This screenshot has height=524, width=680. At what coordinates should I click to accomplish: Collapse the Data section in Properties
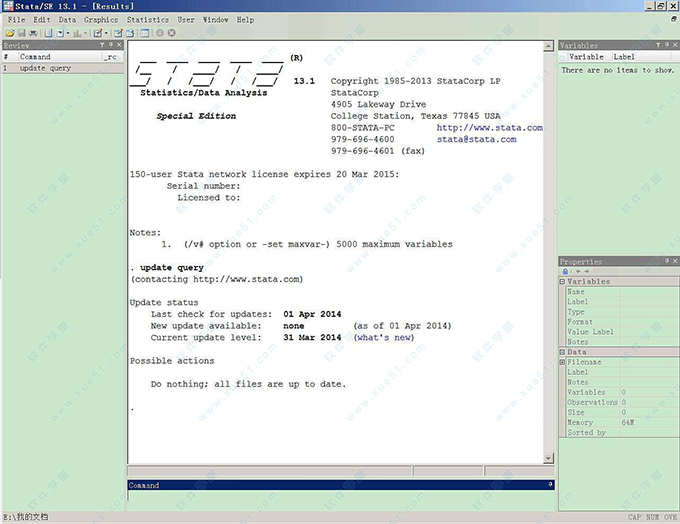click(x=562, y=352)
